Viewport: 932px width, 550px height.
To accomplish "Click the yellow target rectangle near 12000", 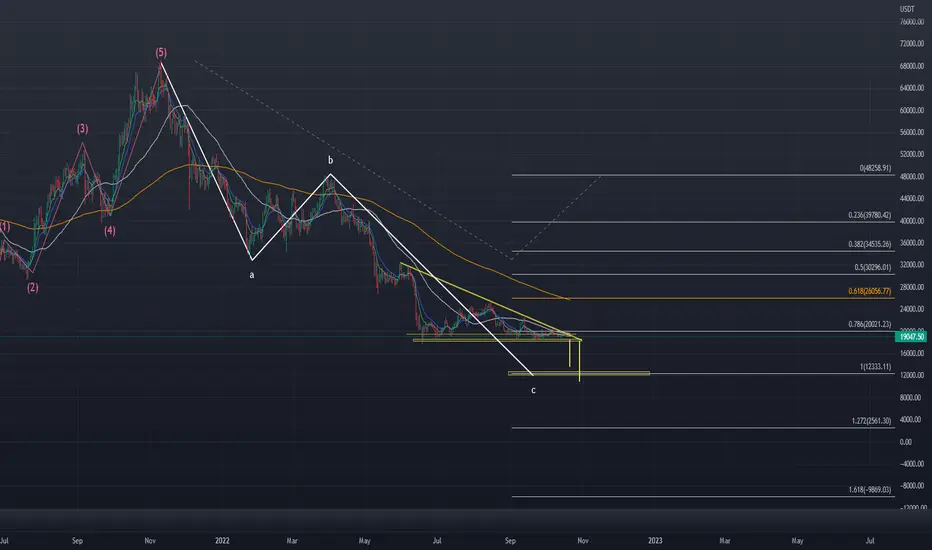I will (579, 373).
